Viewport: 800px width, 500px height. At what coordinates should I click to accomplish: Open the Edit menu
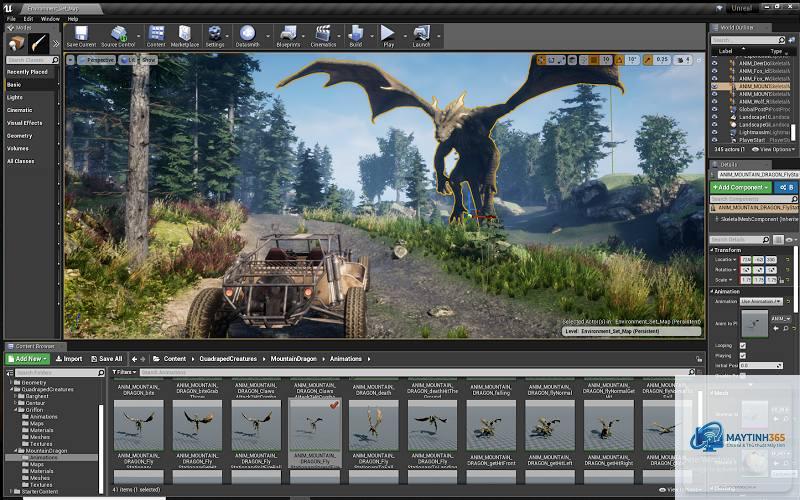[x=28, y=19]
